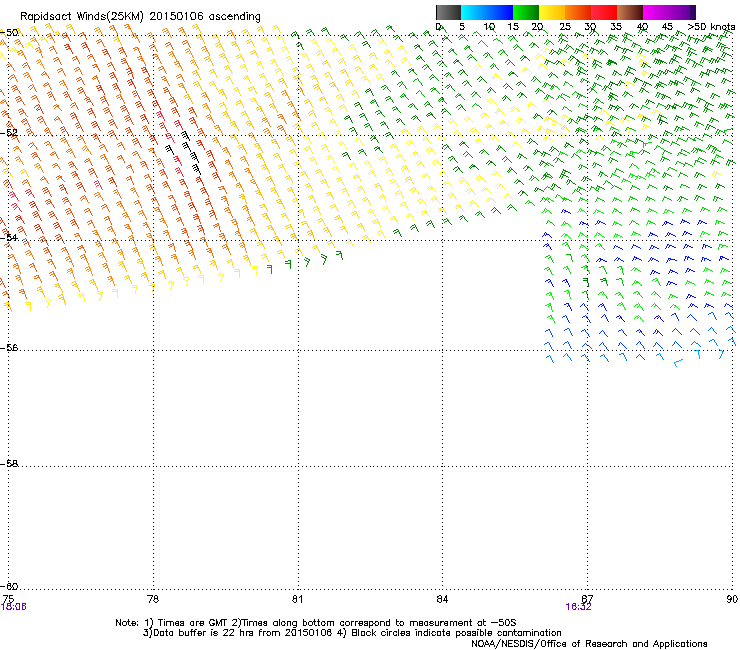The width and height of the screenshot is (740, 650).
Task: Click the '-56' latitude axis label
Action: click(9, 347)
